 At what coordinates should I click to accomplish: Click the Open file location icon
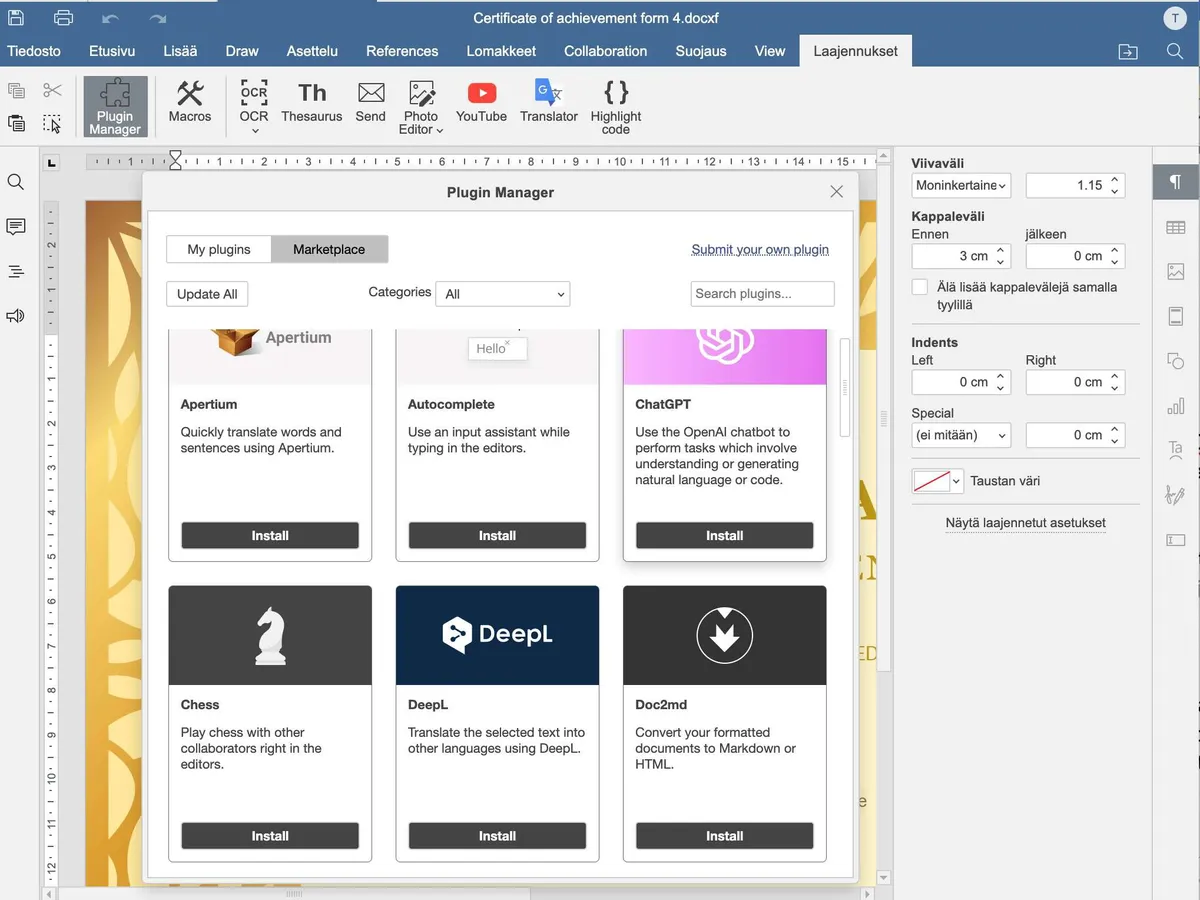1128,51
